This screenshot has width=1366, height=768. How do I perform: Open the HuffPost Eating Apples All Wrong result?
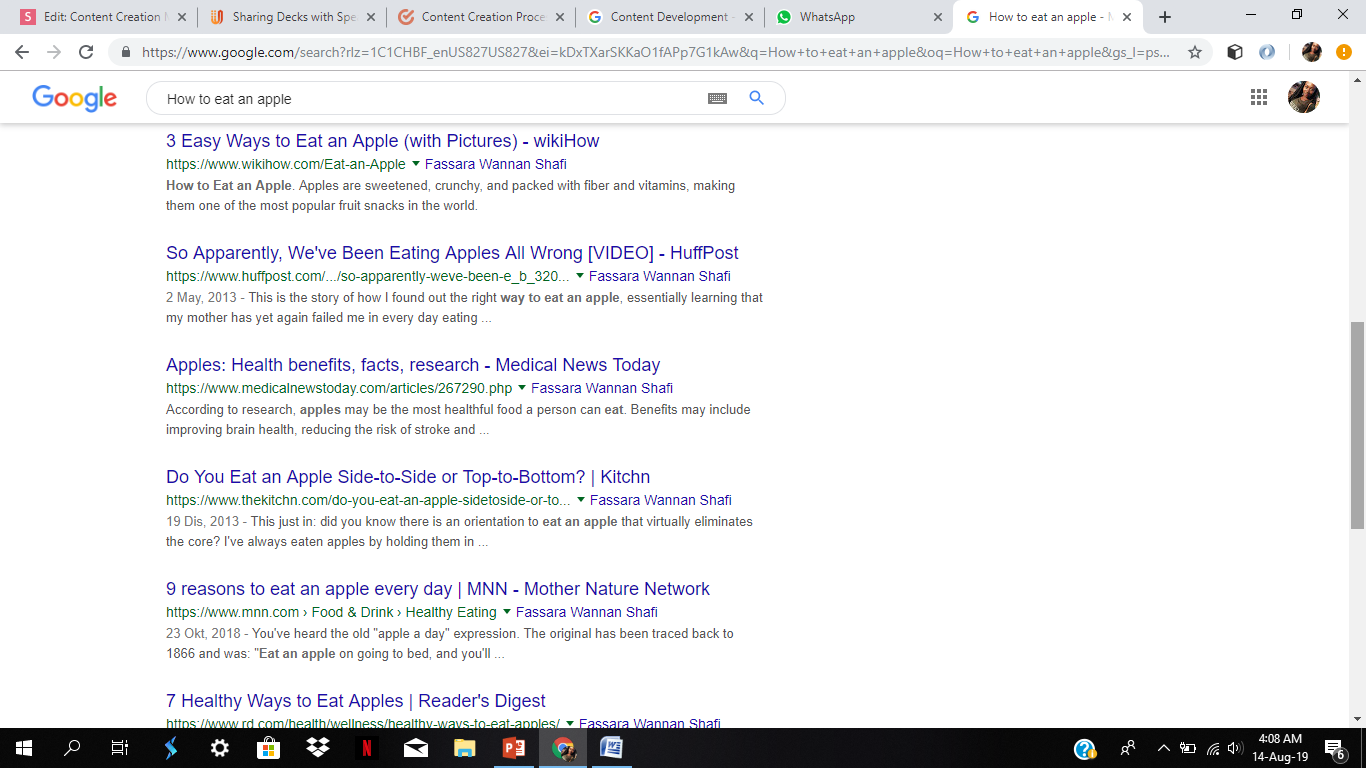452,253
